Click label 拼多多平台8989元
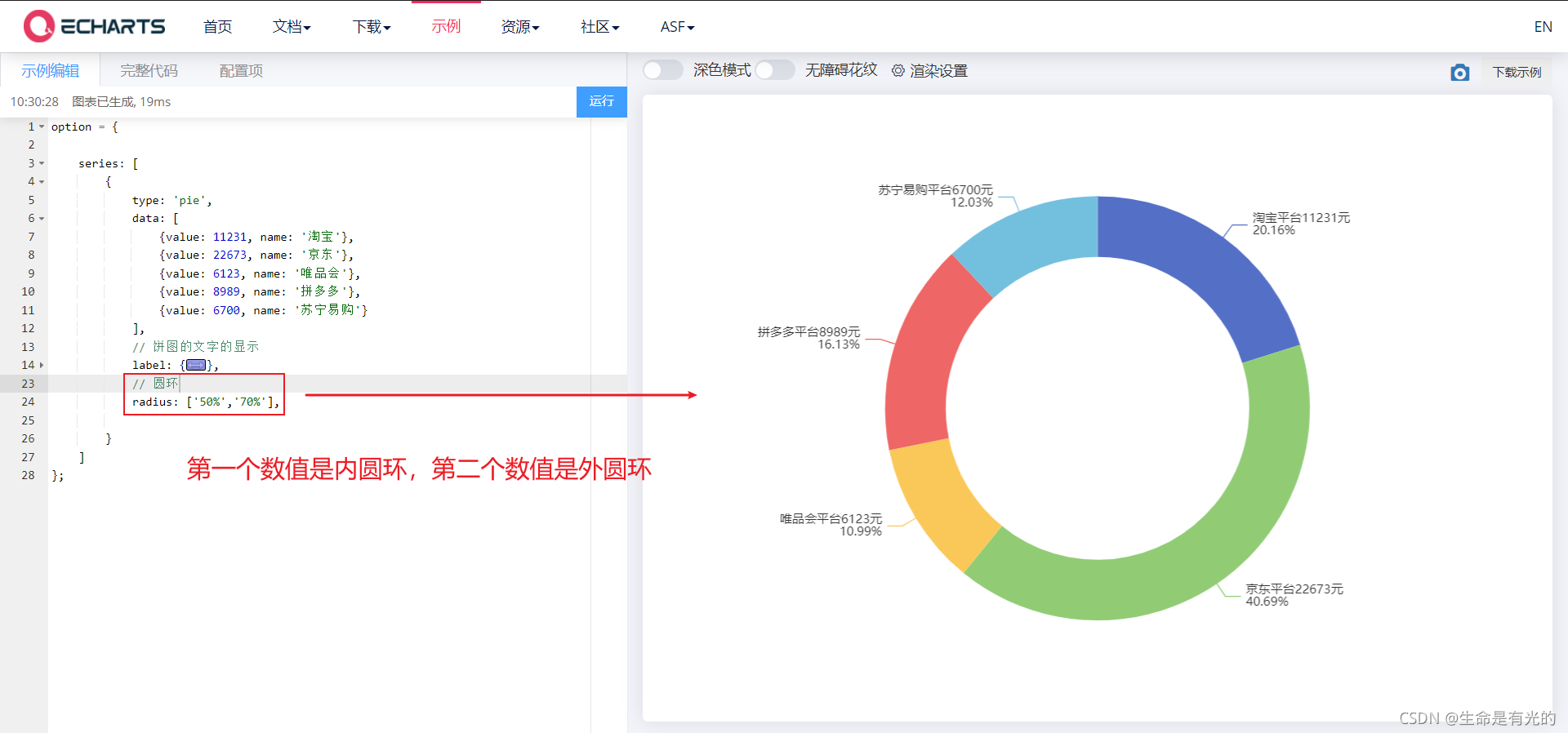The width and height of the screenshot is (1568, 733). [x=808, y=332]
